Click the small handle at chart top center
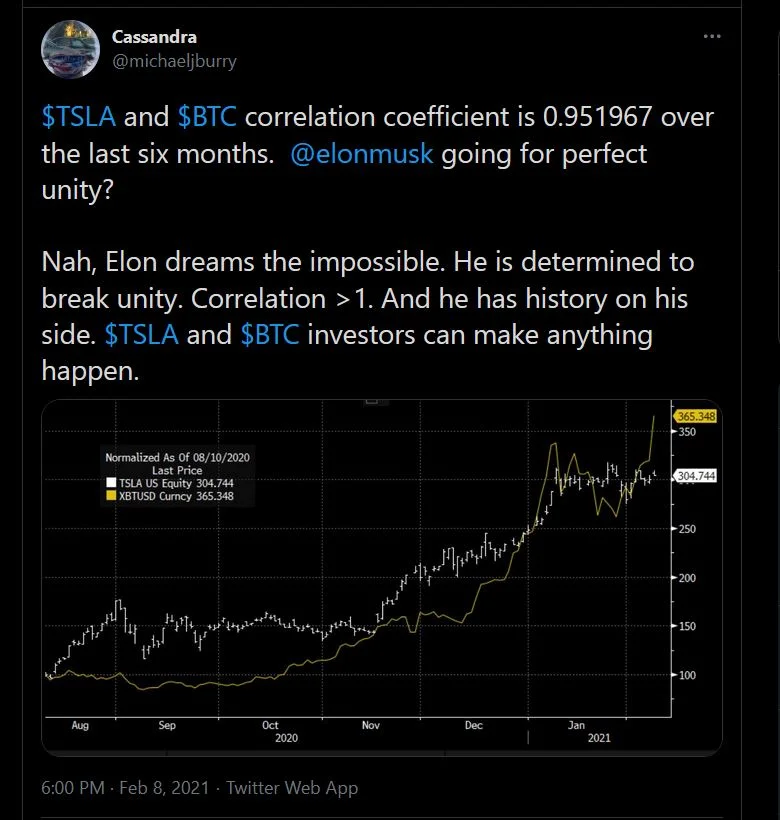Viewport: 780px width, 820px height. pyautogui.click(x=372, y=401)
